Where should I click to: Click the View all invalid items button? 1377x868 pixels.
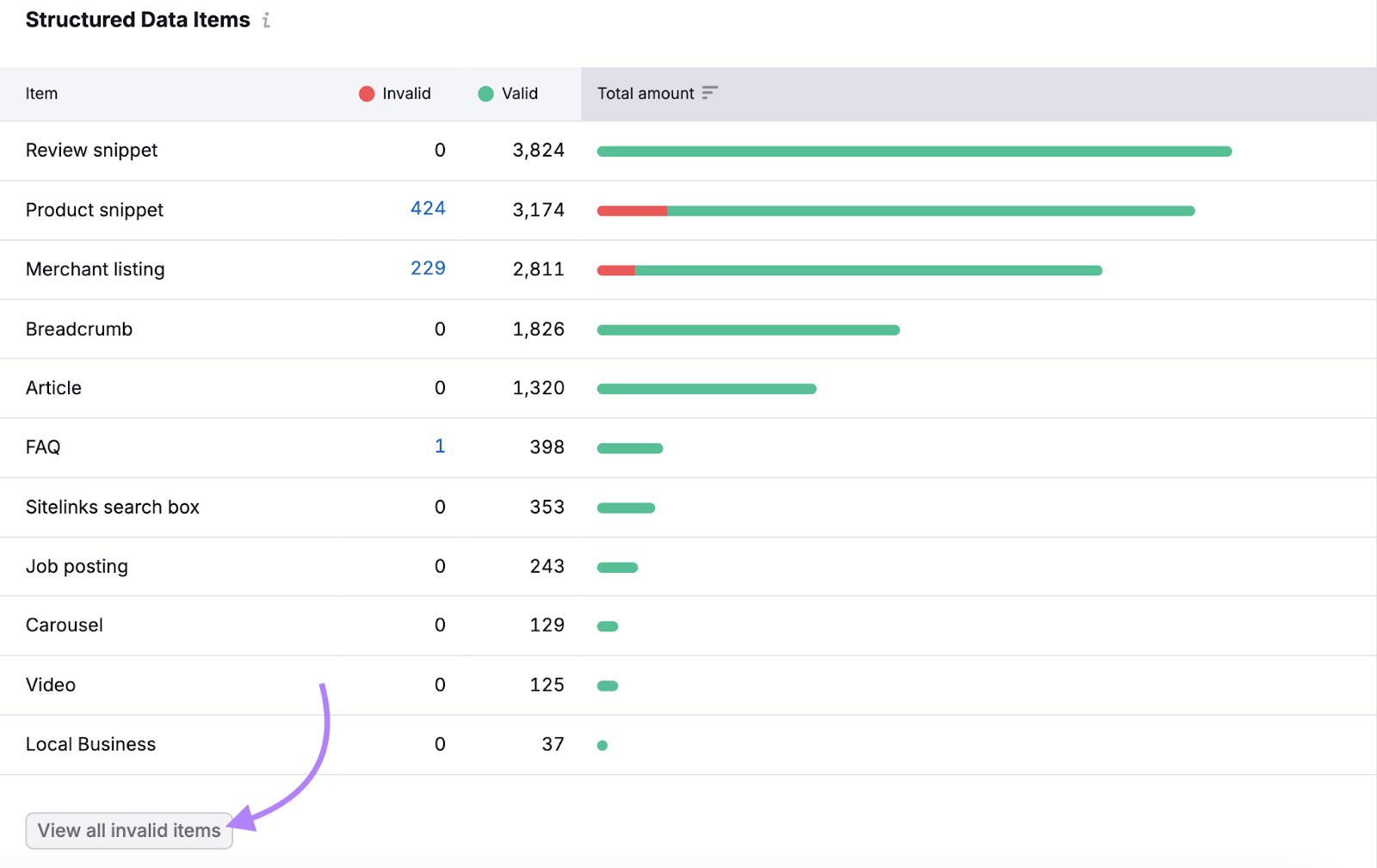coord(128,830)
